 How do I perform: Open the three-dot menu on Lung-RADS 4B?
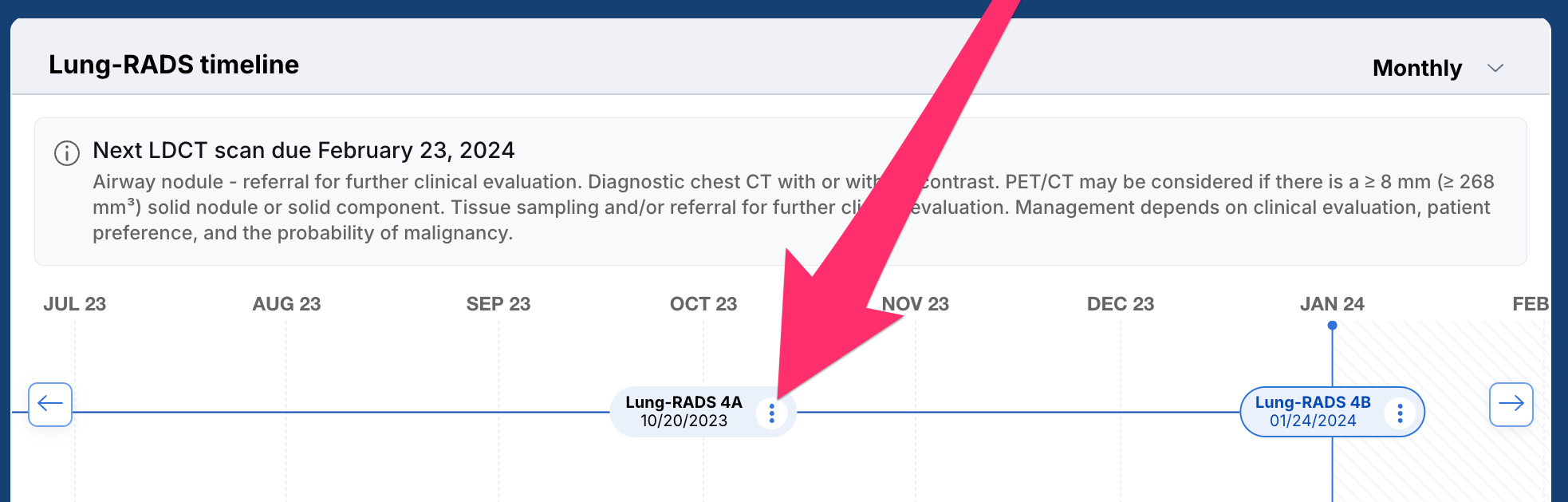pyautogui.click(x=1400, y=413)
